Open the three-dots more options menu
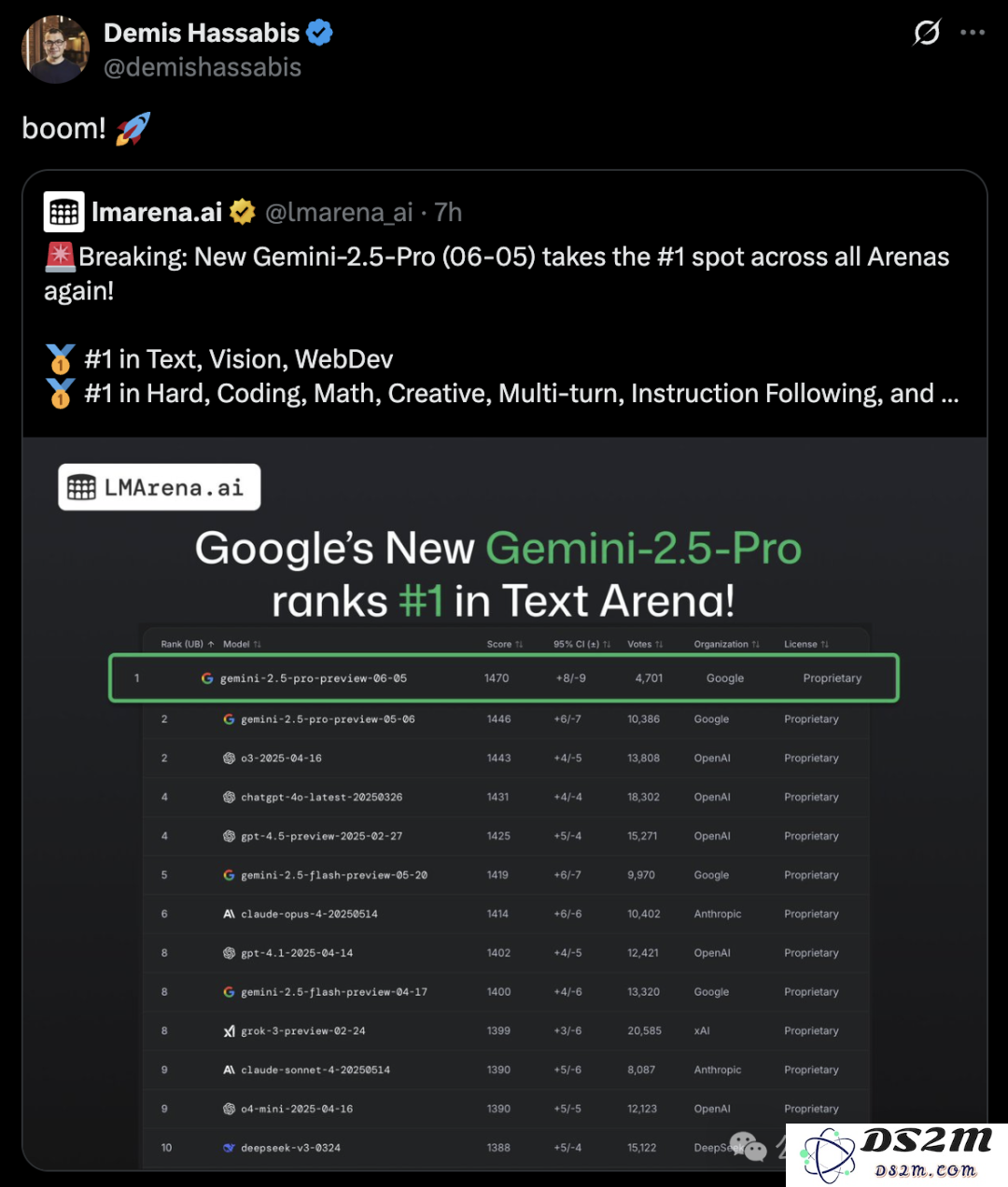The image size is (1008, 1187). 973,33
